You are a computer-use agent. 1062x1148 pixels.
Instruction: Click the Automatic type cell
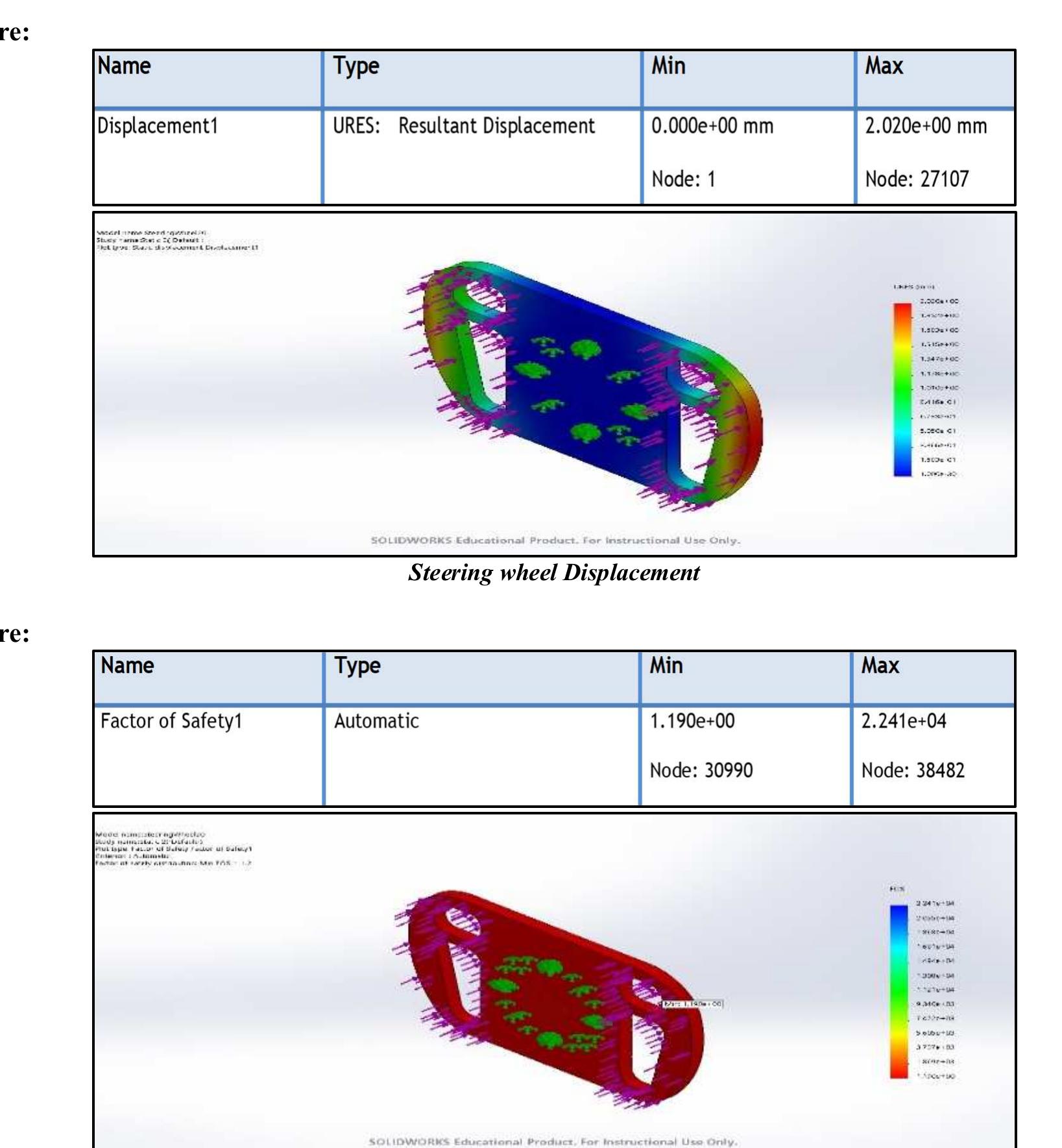376,721
